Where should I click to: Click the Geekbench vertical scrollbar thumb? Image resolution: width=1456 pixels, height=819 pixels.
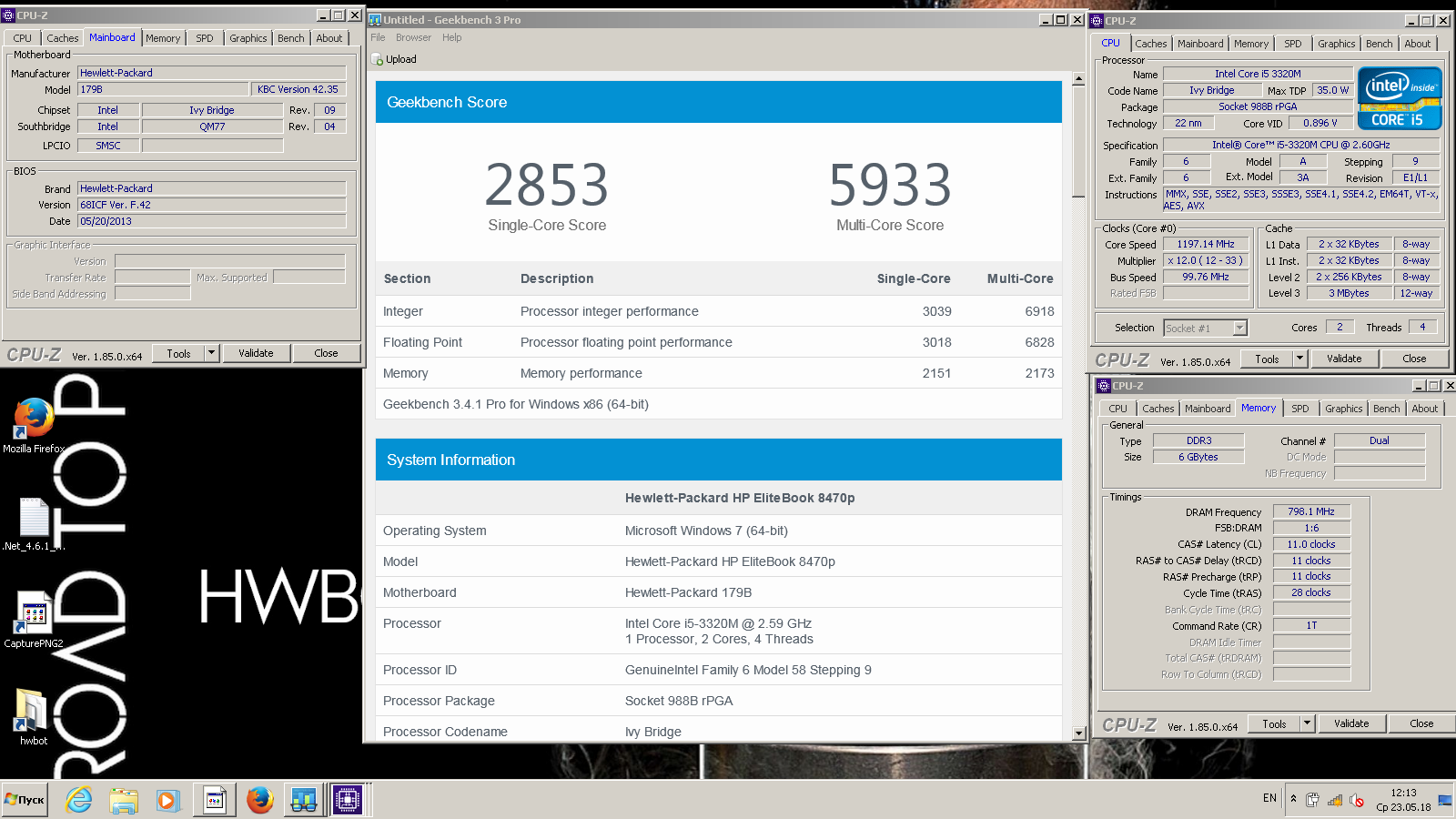(x=1078, y=141)
